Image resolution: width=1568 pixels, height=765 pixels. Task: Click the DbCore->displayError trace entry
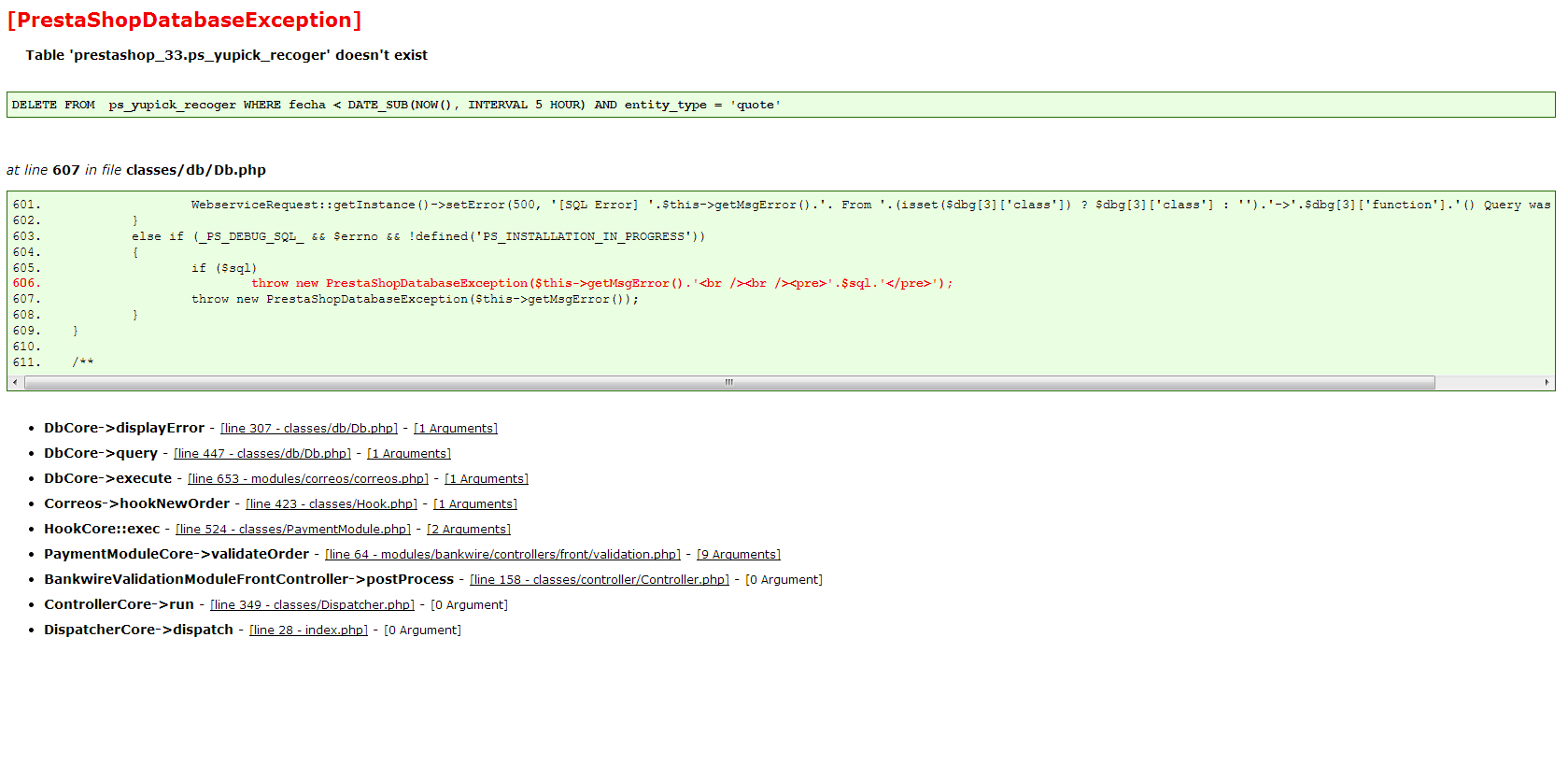(x=124, y=428)
